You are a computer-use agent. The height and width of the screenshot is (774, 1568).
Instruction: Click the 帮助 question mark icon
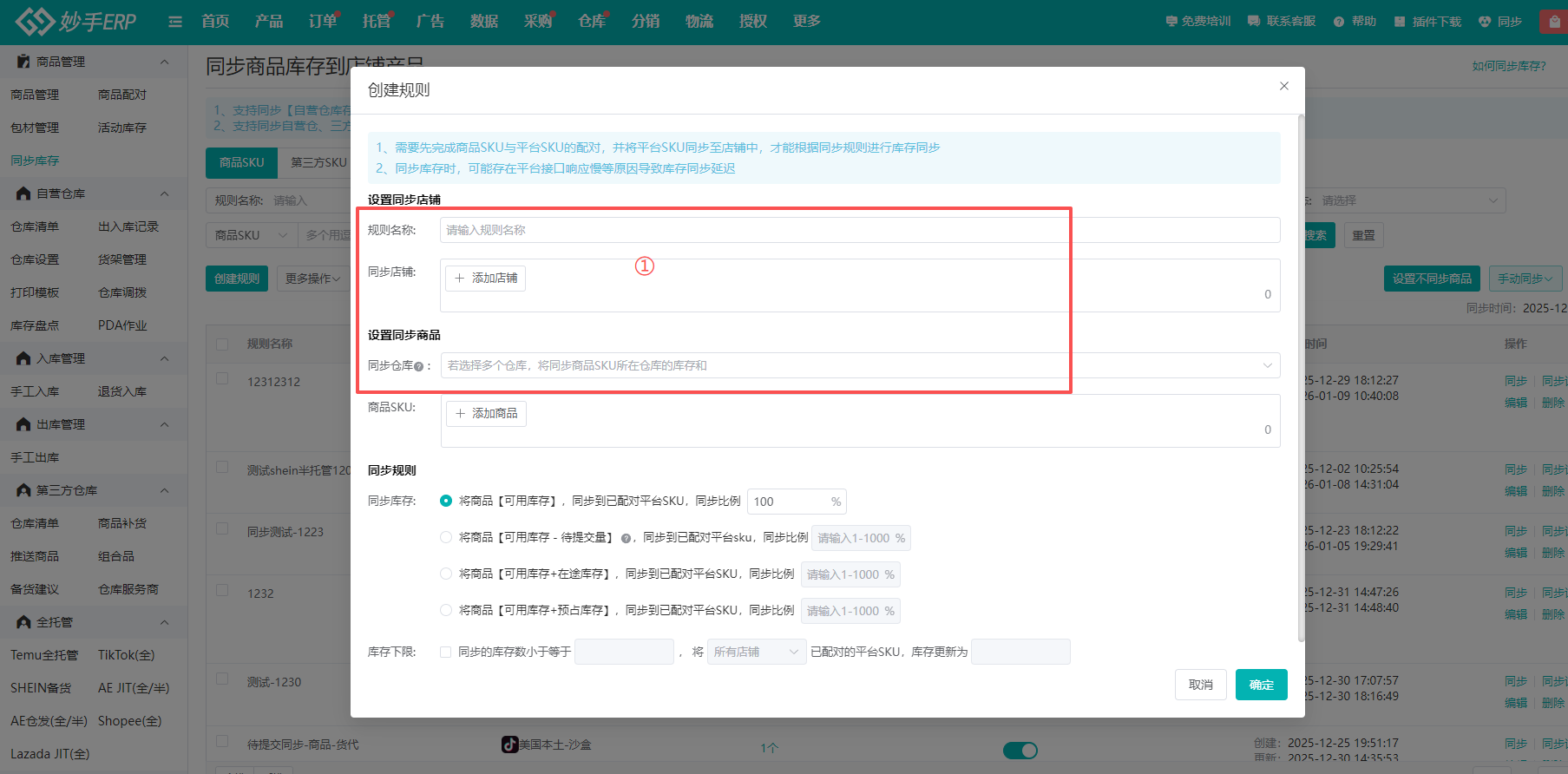click(x=1339, y=22)
